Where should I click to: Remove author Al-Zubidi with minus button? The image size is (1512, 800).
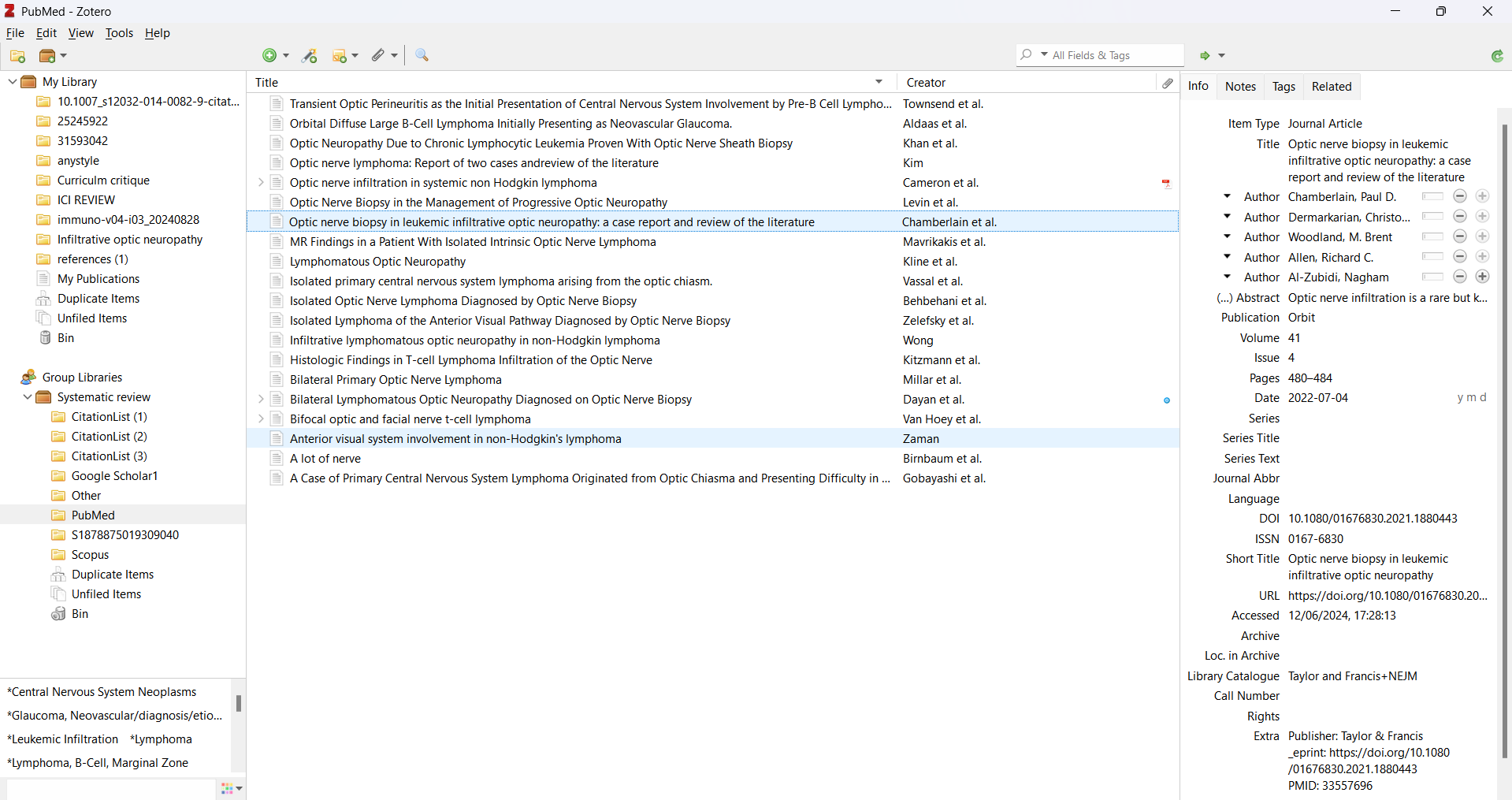1460,277
